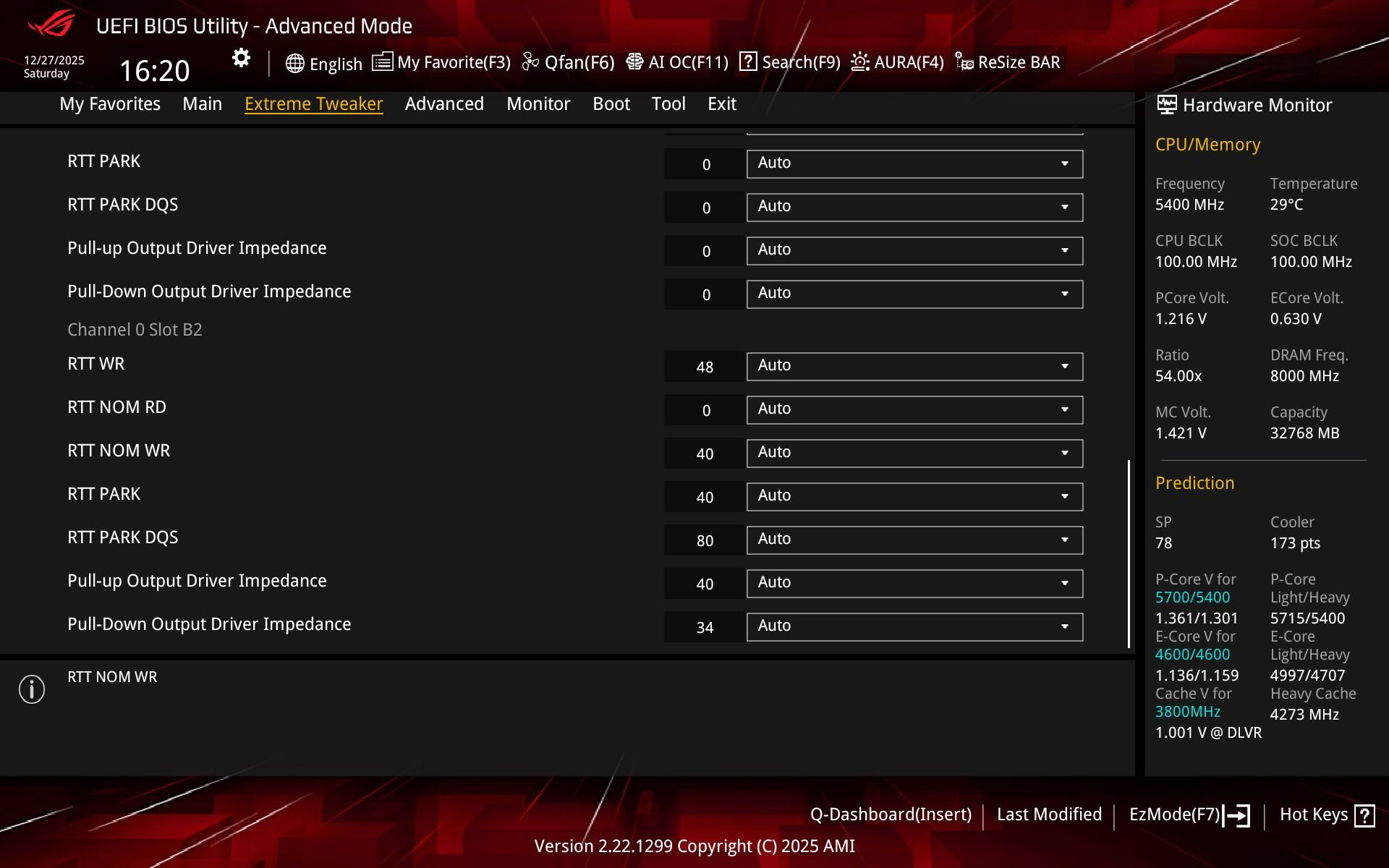Switch to EzMode(F7) arrow icon
This screenshot has width=1389, height=868.
coord(1236,815)
